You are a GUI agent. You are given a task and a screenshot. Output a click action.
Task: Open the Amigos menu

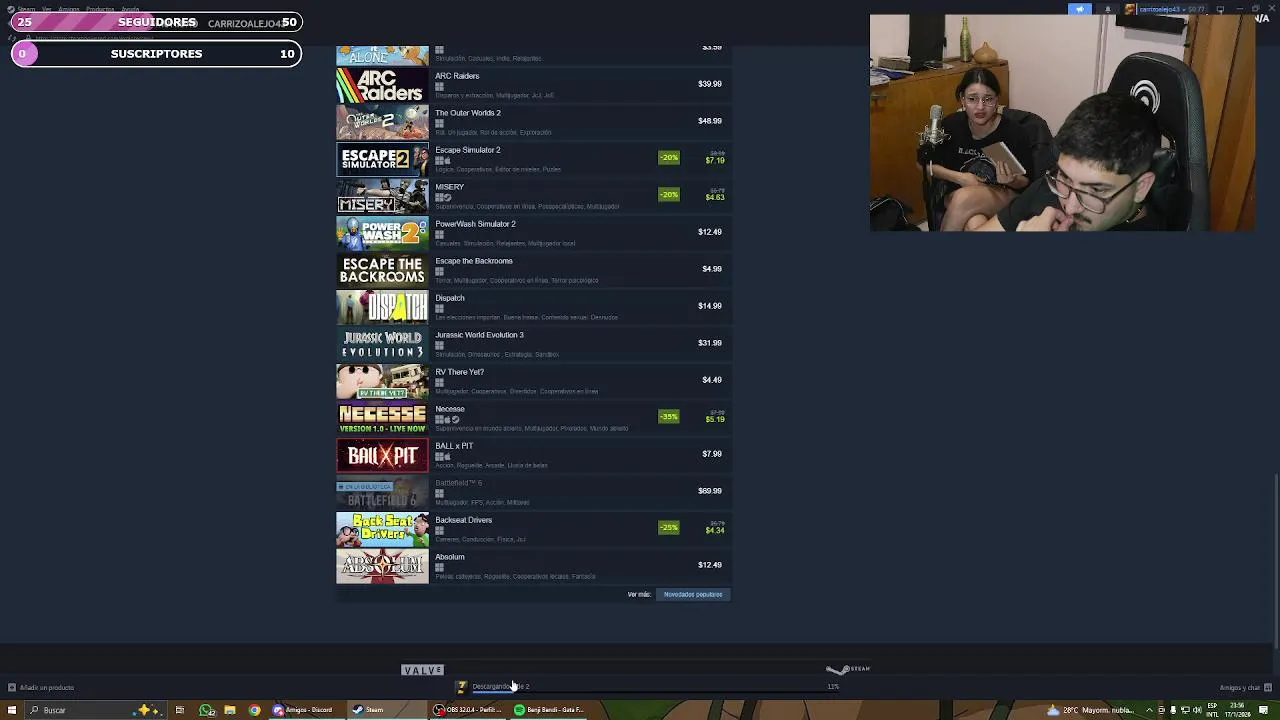pos(68,9)
